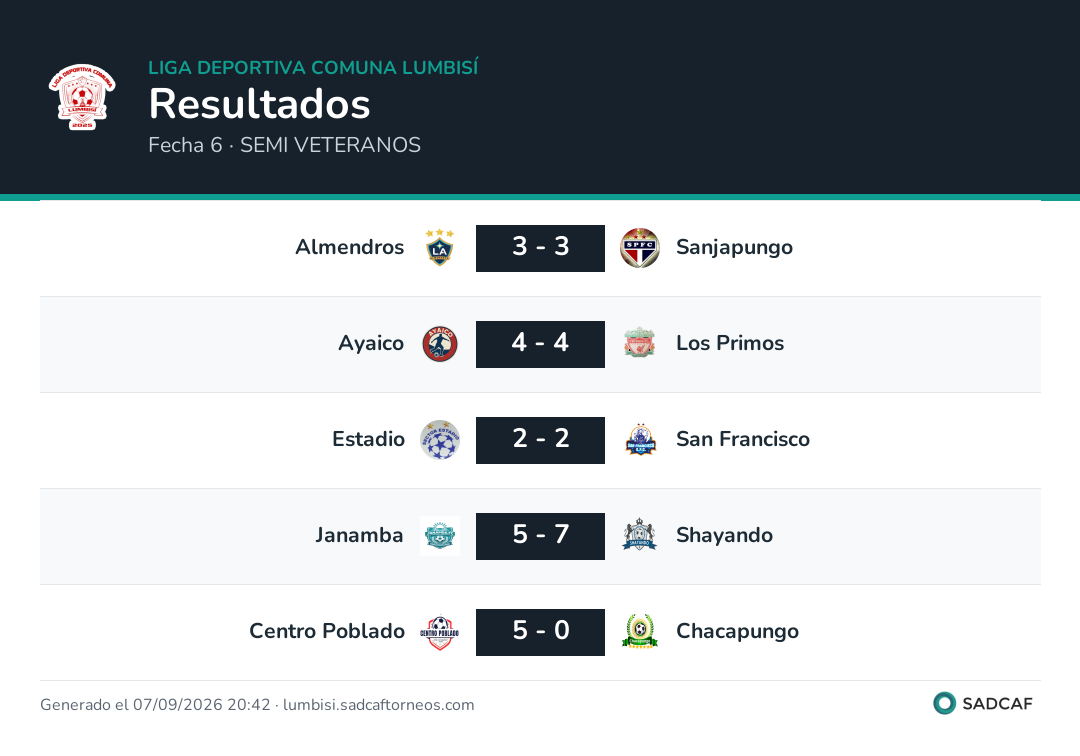
Task: Click the Resultados heading
Action: coord(259,104)
